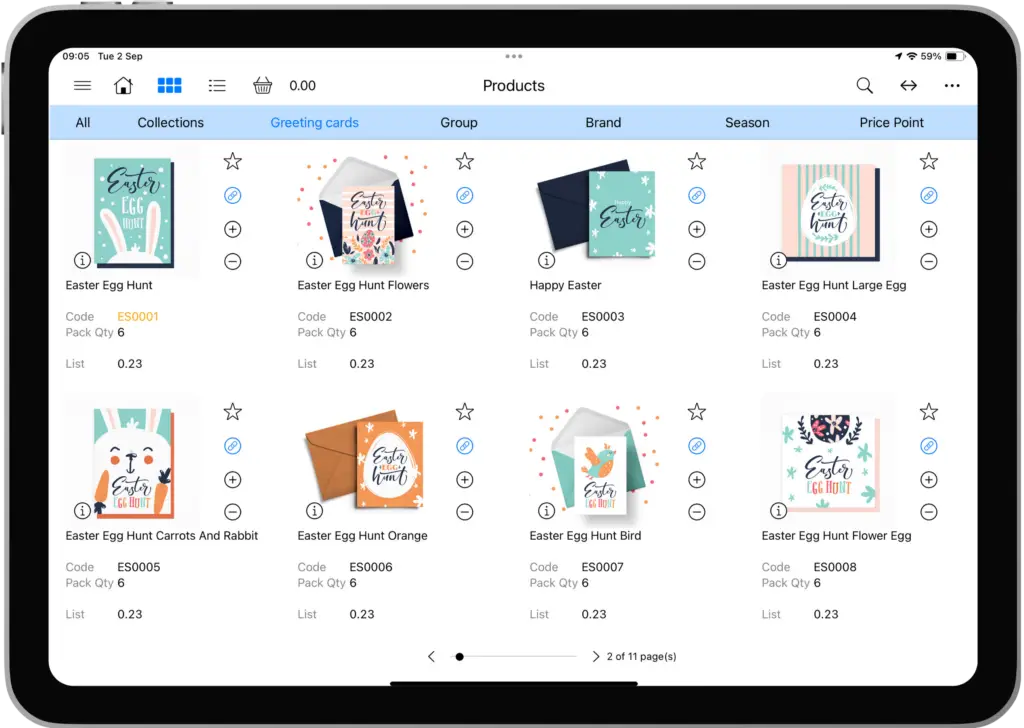Open product search

coord(865,86)
